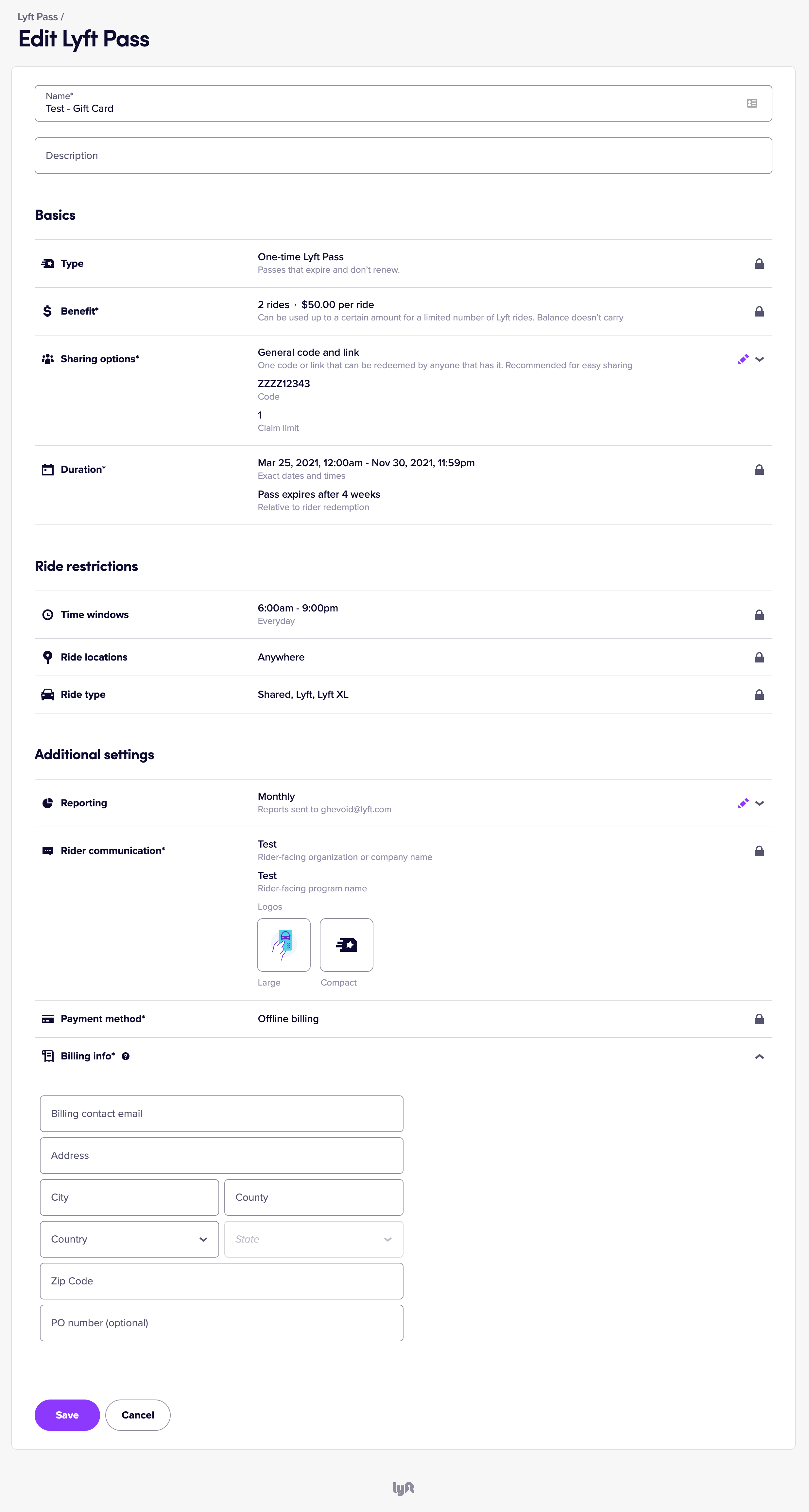809x1512 pixels.
Task: Click the Lyft logo in the footer
Action: 403,1488
